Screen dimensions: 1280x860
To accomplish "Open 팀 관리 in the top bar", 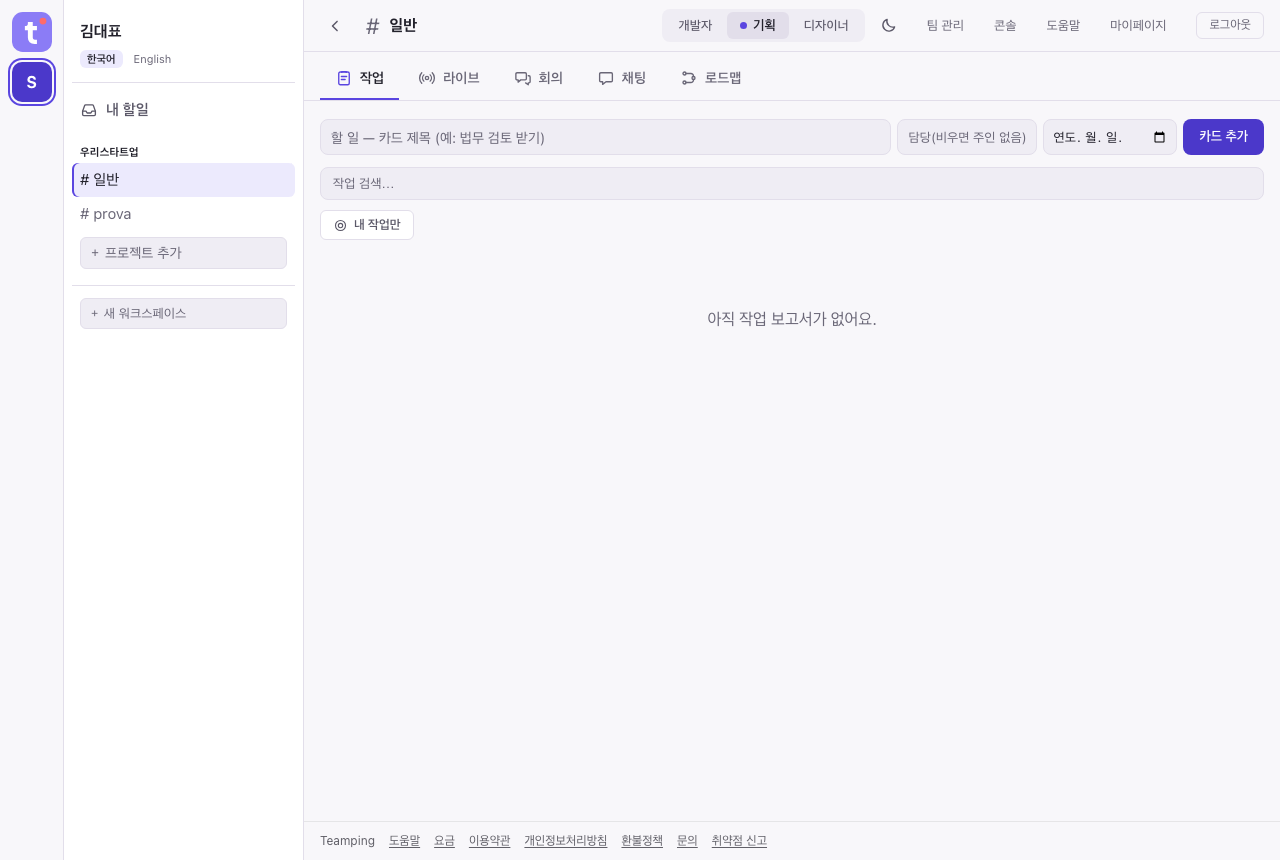I will (x=945, y=26).
